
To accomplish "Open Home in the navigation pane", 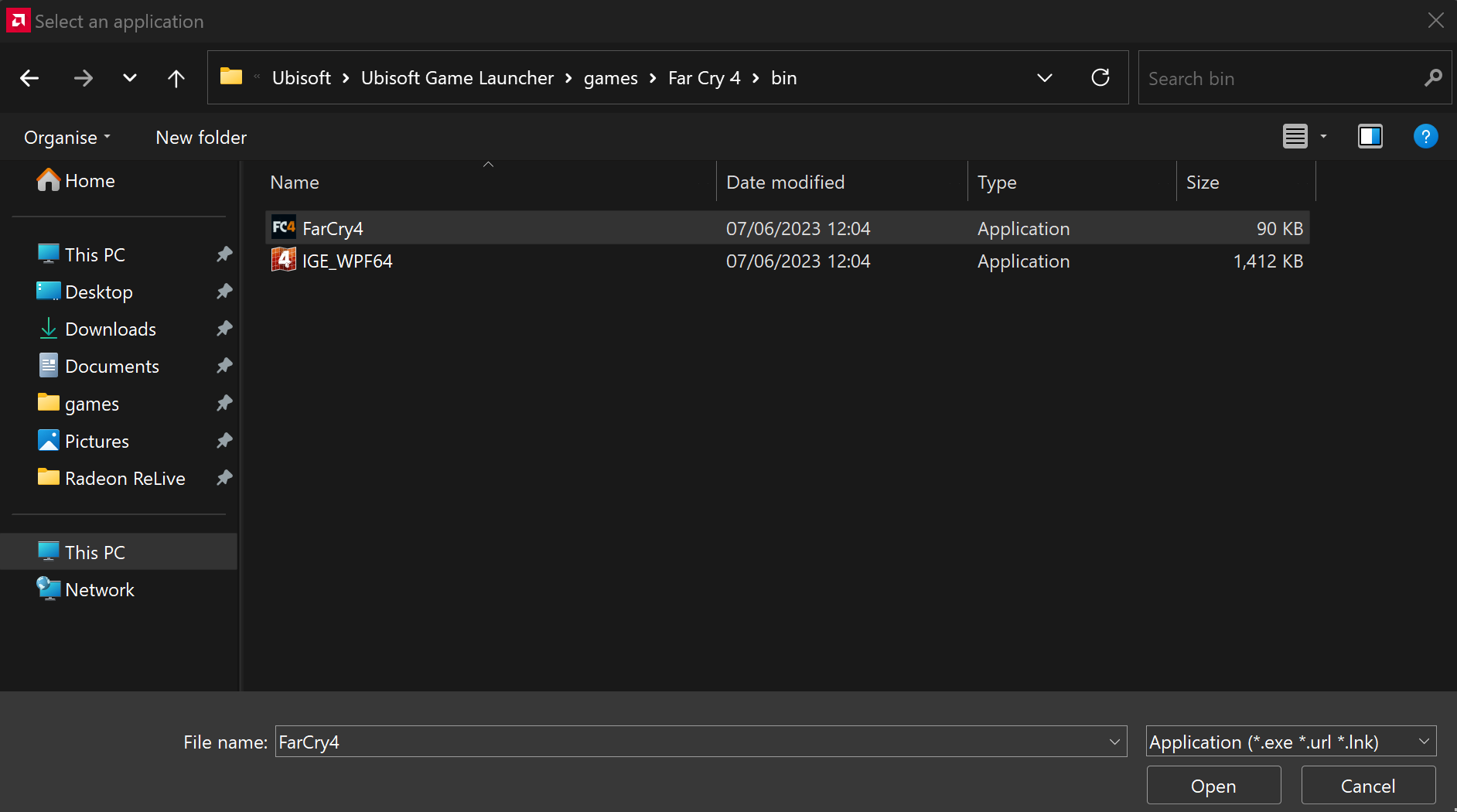I will pos(76,181).
